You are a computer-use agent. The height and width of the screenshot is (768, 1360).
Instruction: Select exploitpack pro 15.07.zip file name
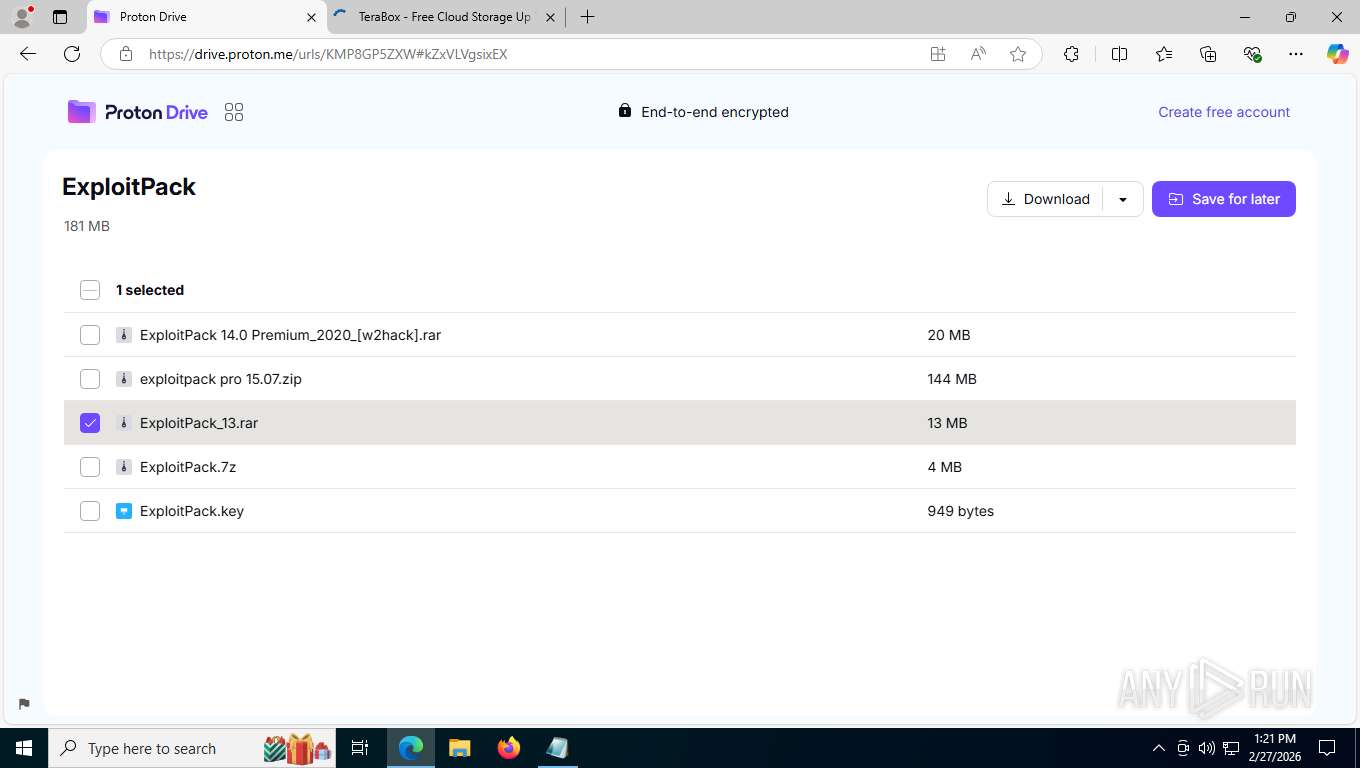[221, 379]
